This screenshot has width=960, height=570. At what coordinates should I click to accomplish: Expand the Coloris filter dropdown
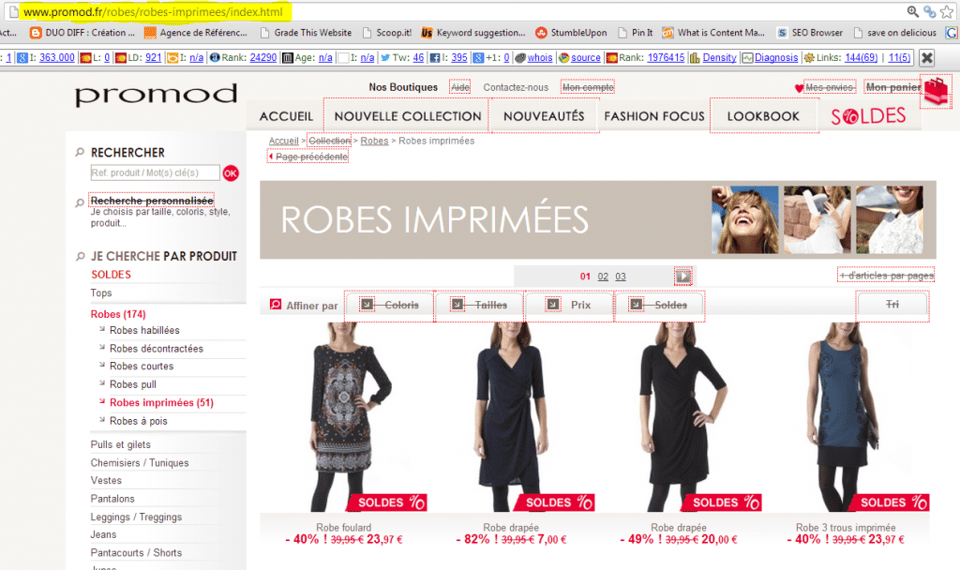[x=390, y=305]
